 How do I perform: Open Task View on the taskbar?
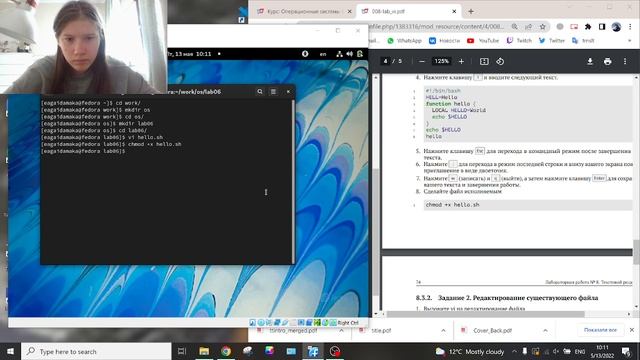coord(182,351)
